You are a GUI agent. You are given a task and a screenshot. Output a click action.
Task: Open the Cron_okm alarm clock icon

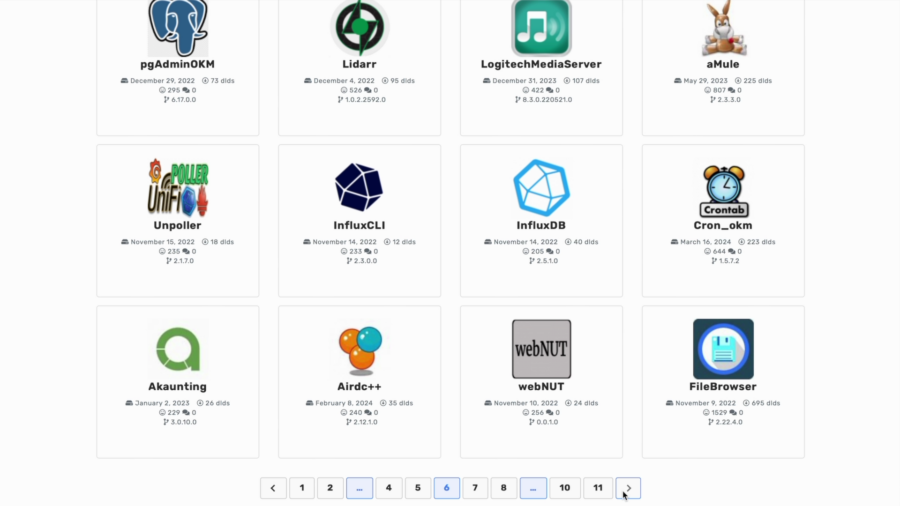[x=723, y=191]
